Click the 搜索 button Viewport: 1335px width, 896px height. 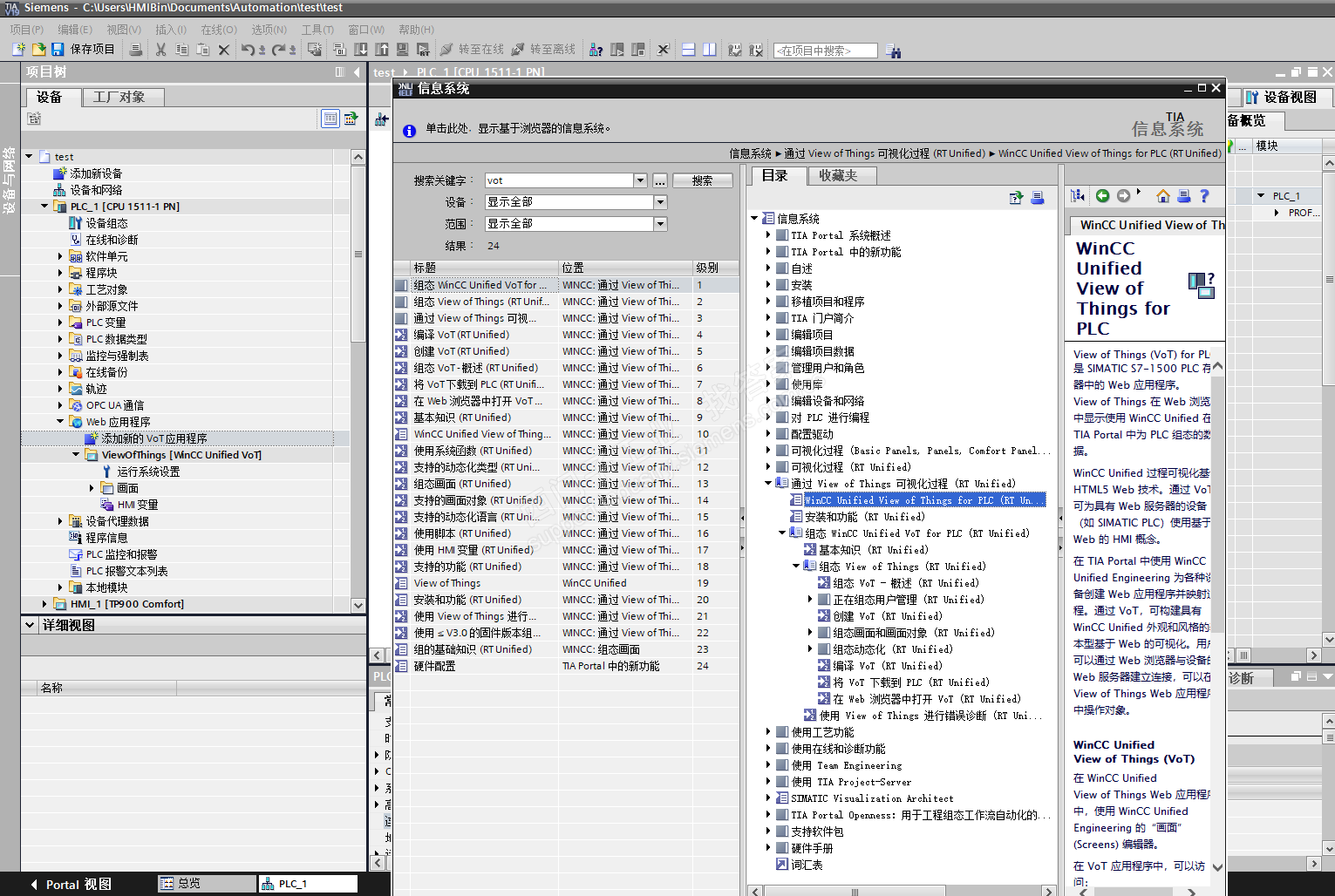pos(702,180)
